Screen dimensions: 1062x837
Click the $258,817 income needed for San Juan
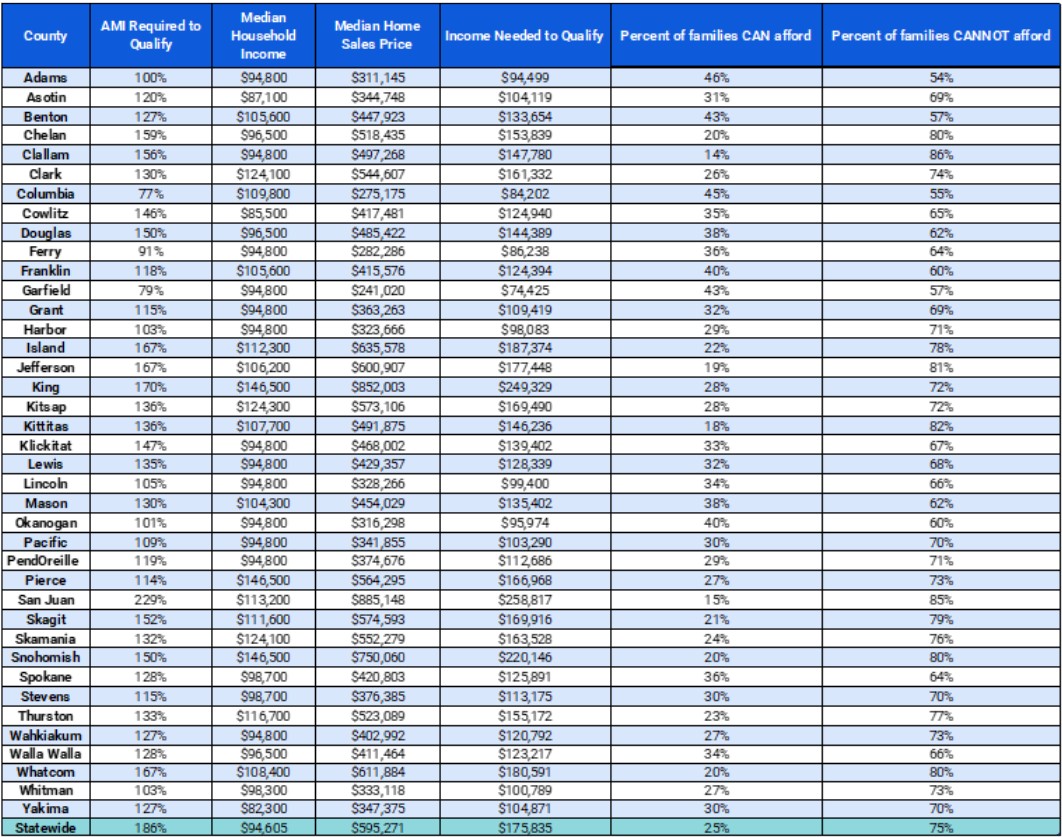pos(525,600)
